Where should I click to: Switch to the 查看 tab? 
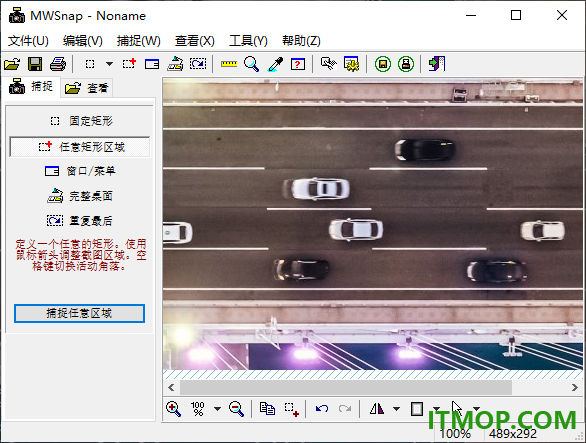tap(87, 88)
